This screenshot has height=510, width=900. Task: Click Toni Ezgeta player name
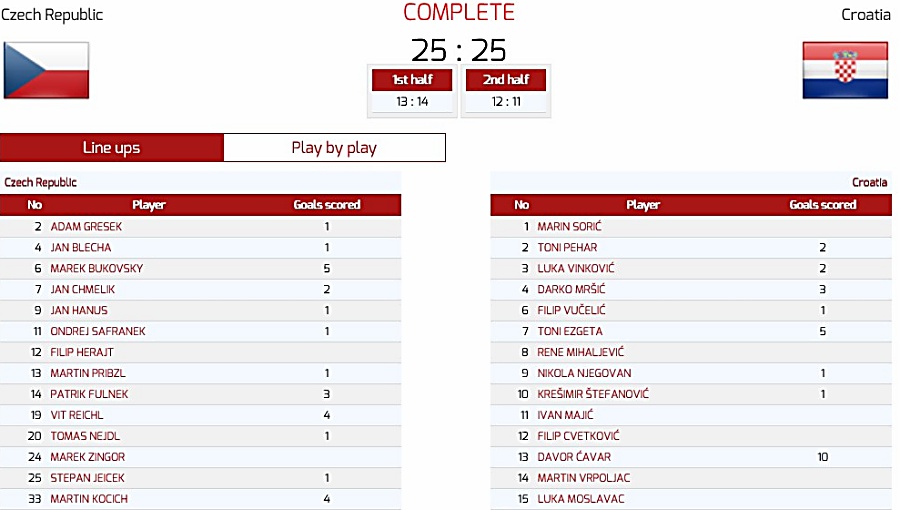[570, 332]
